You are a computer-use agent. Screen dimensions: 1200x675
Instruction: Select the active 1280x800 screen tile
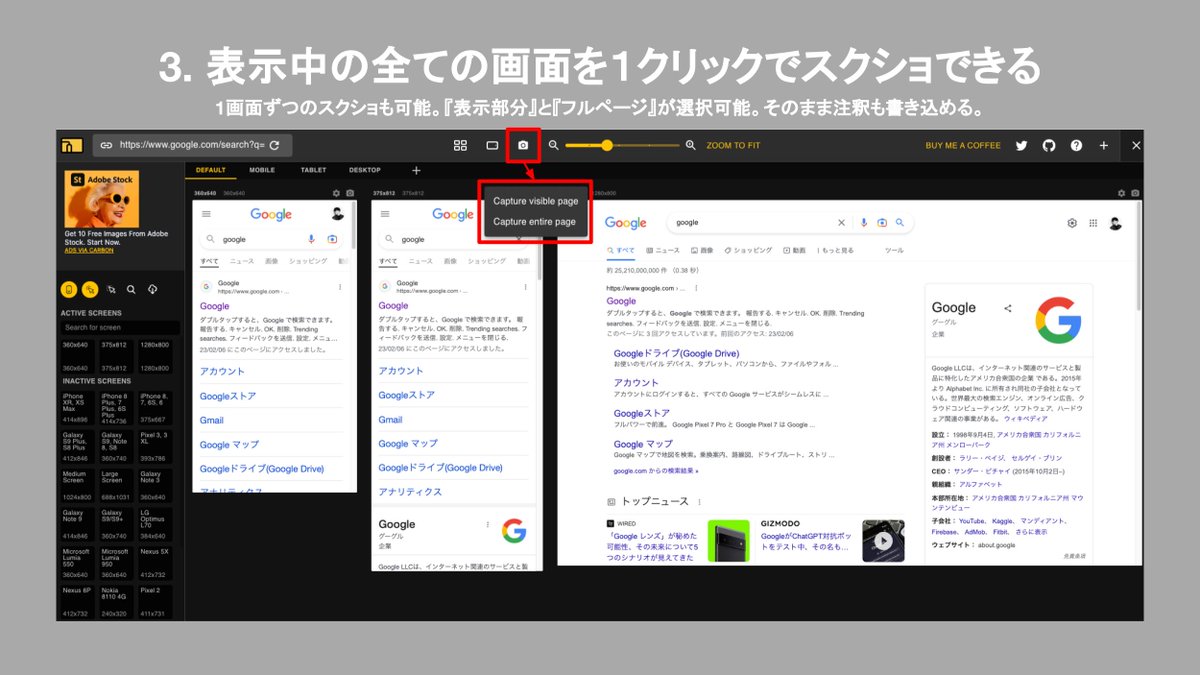[155, 355]
